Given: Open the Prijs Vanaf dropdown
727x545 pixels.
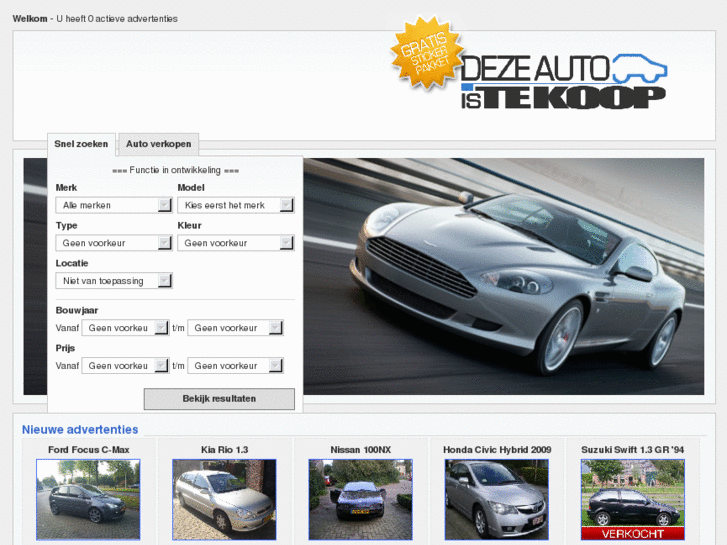Looking at the screenshot, I should (x=125, y=366).
